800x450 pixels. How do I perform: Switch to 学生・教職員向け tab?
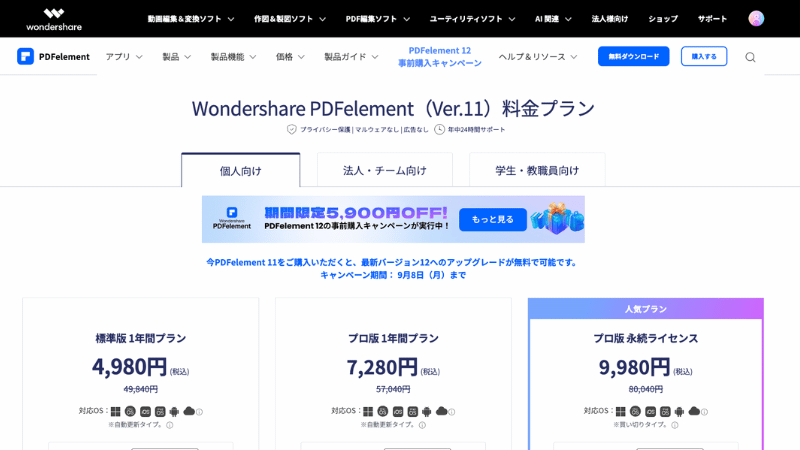pos(537,170)
